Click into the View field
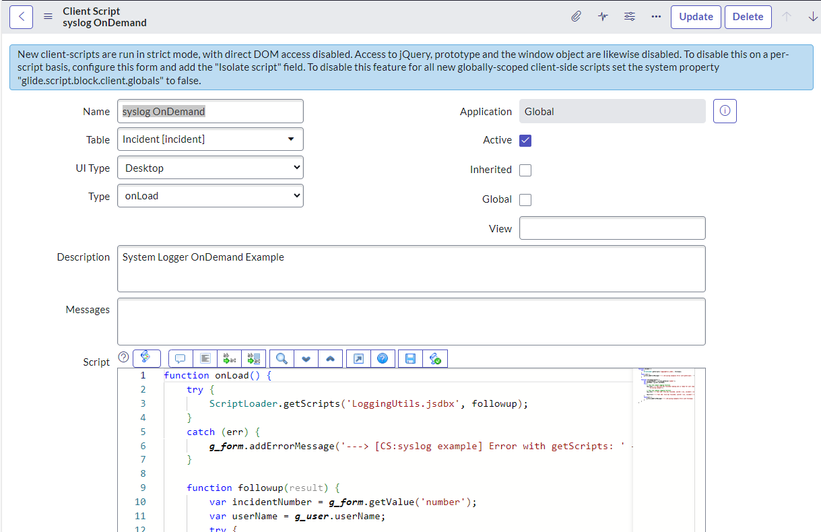Image resolution: width=821 pixels, height=532 pixels. pos(612,228)
